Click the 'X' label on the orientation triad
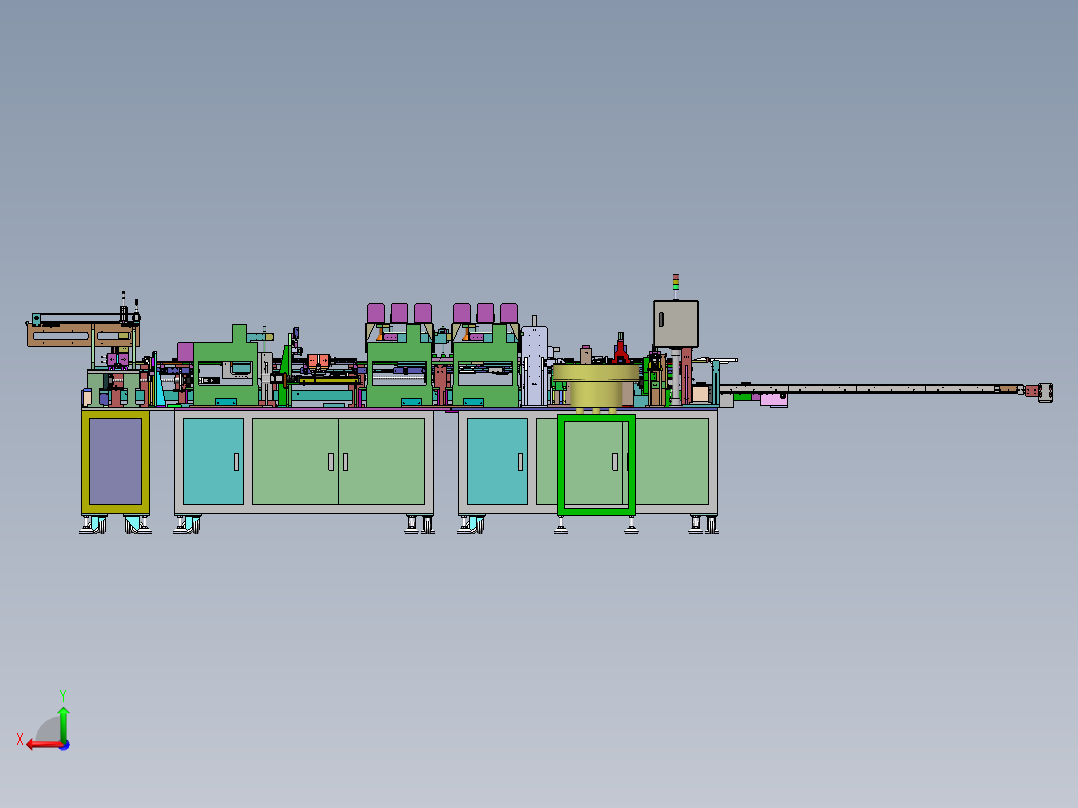Screen dimensions: 1078x808 click(20, 739)
